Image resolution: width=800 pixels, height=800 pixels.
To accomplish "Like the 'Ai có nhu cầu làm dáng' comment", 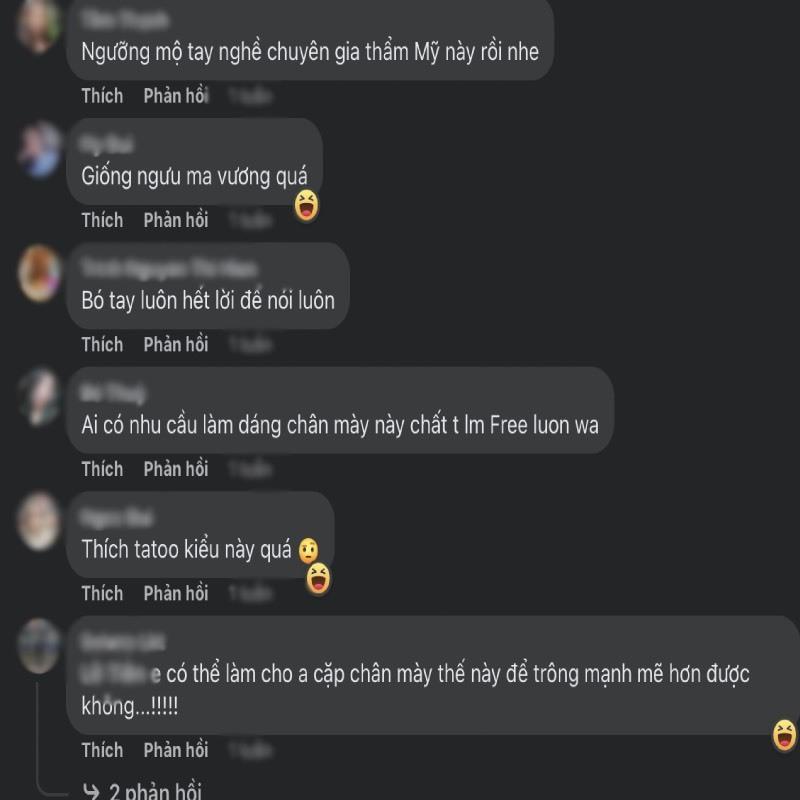I will 102,469.
